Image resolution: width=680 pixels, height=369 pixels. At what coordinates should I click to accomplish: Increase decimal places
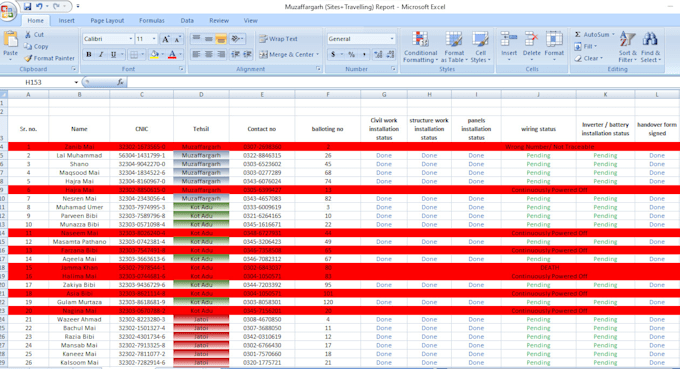pos(378,55)
